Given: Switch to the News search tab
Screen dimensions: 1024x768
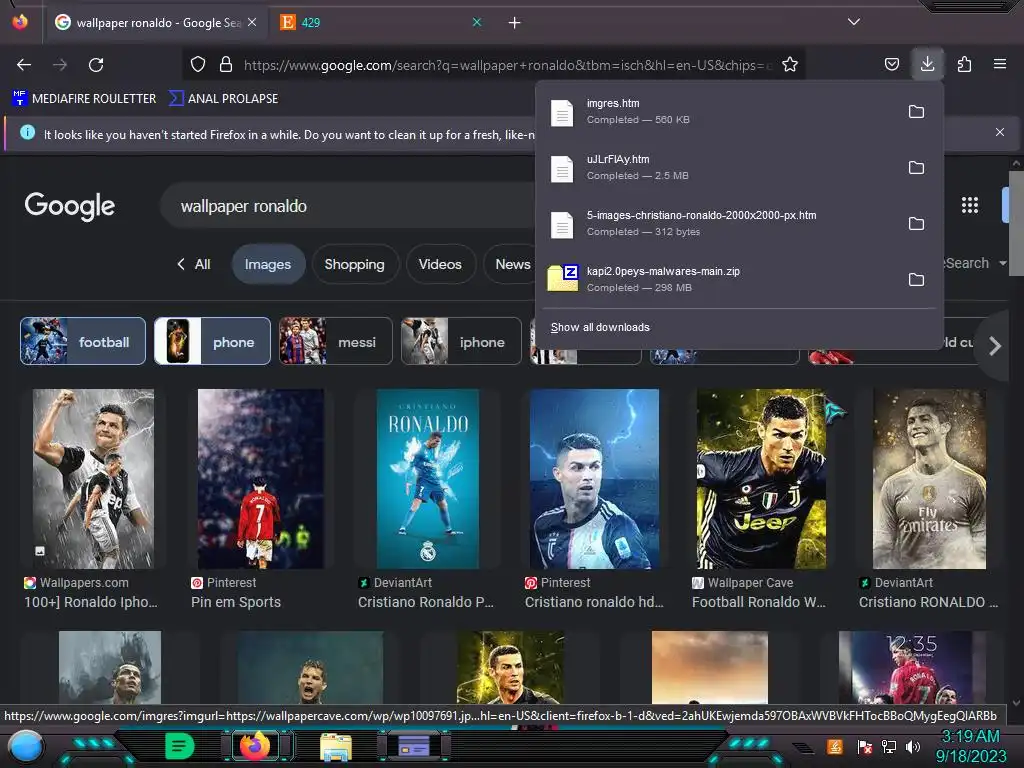Looking at the screenshot, I should pyautogui.click(x=513, y=264).
